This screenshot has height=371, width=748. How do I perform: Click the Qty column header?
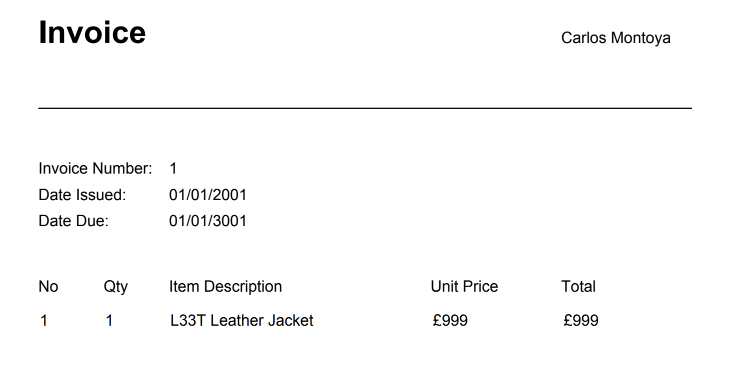[x=116, y=287]
